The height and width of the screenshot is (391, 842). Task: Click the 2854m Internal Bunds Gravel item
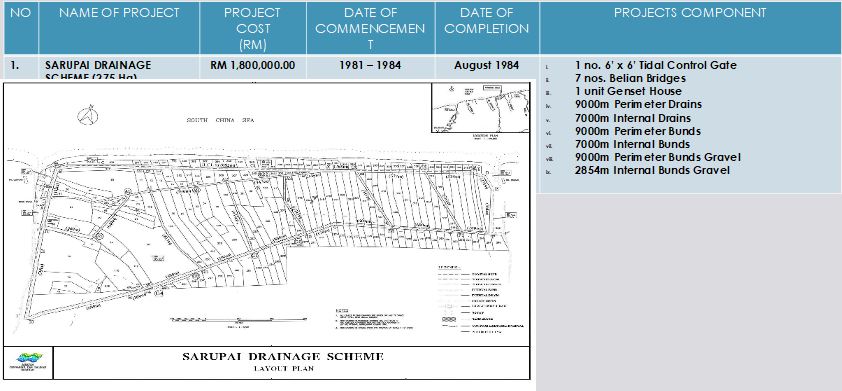(x=652, y=170)
